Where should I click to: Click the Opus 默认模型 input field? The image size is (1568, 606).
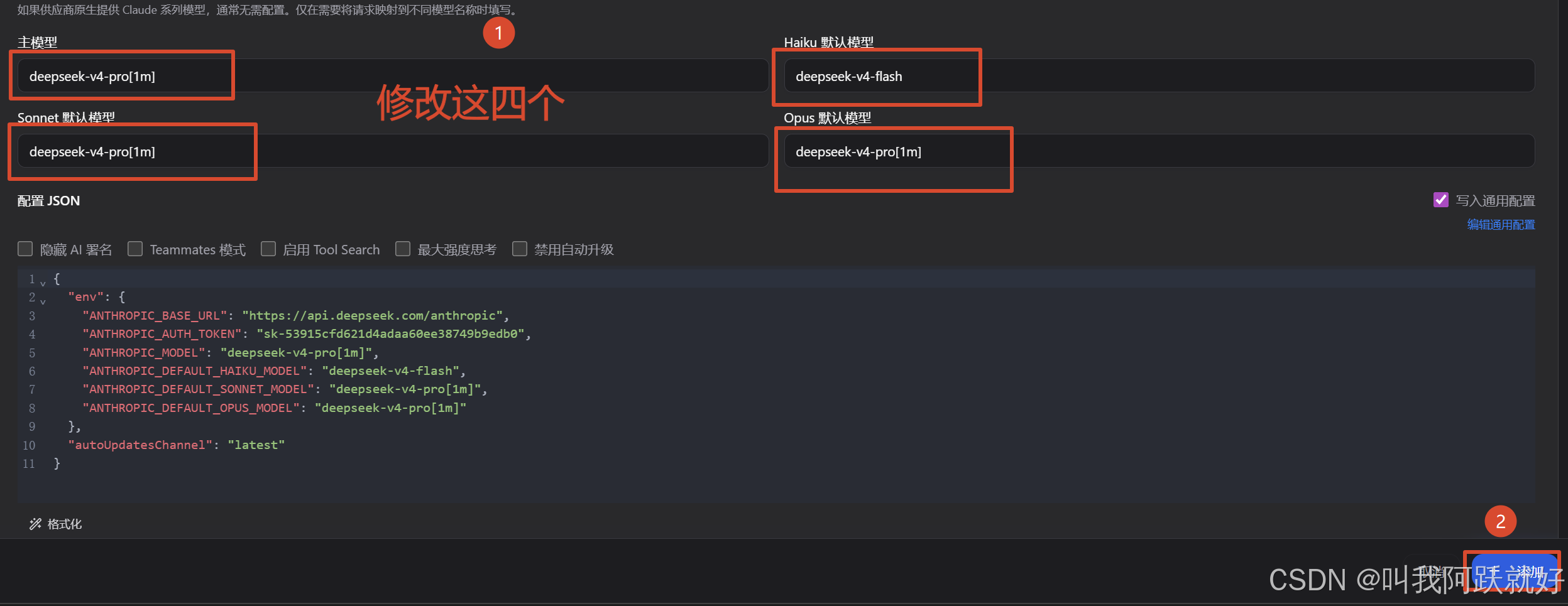[x=1160, y=151]
